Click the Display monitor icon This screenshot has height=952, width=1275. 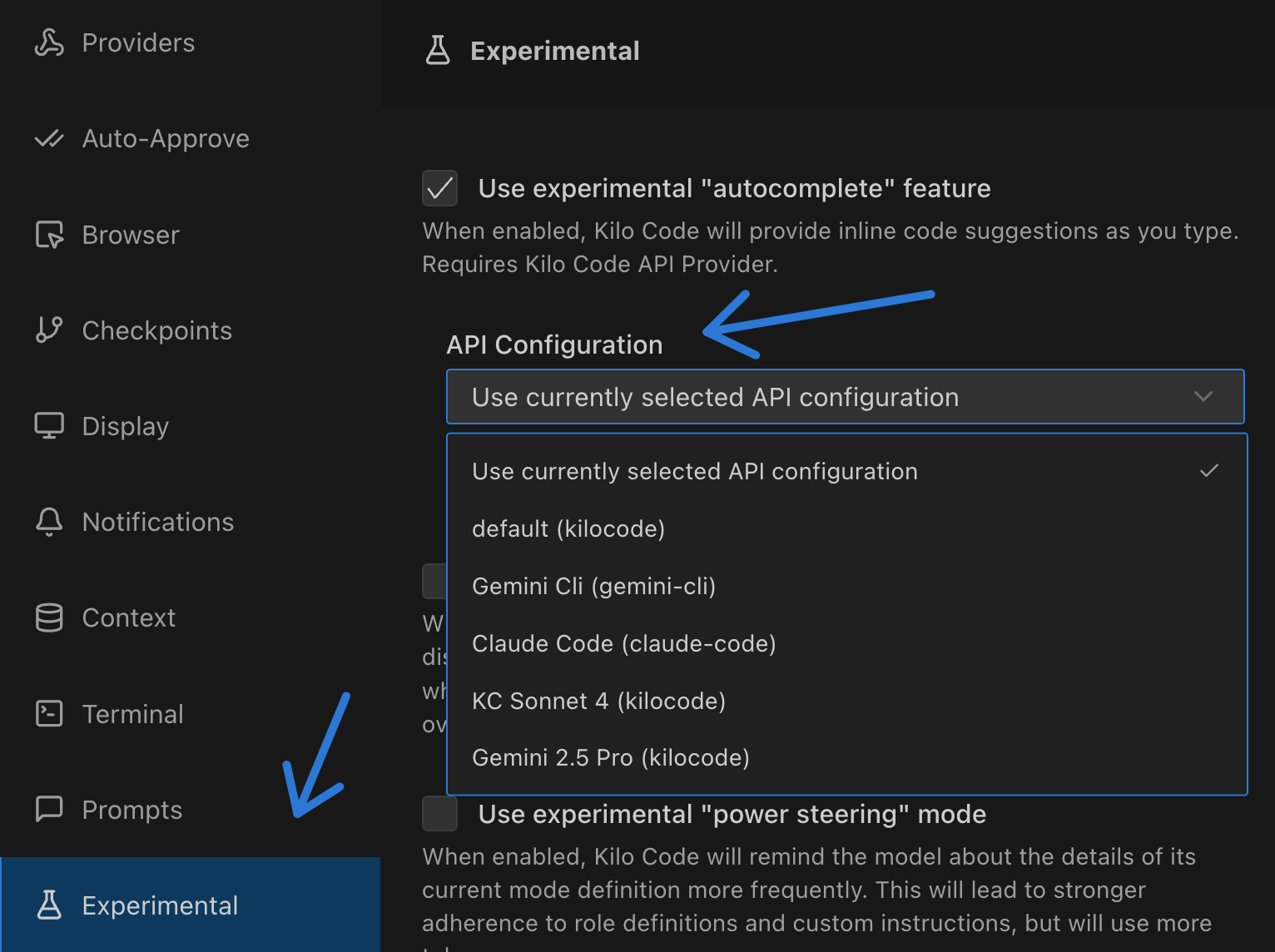49,425
